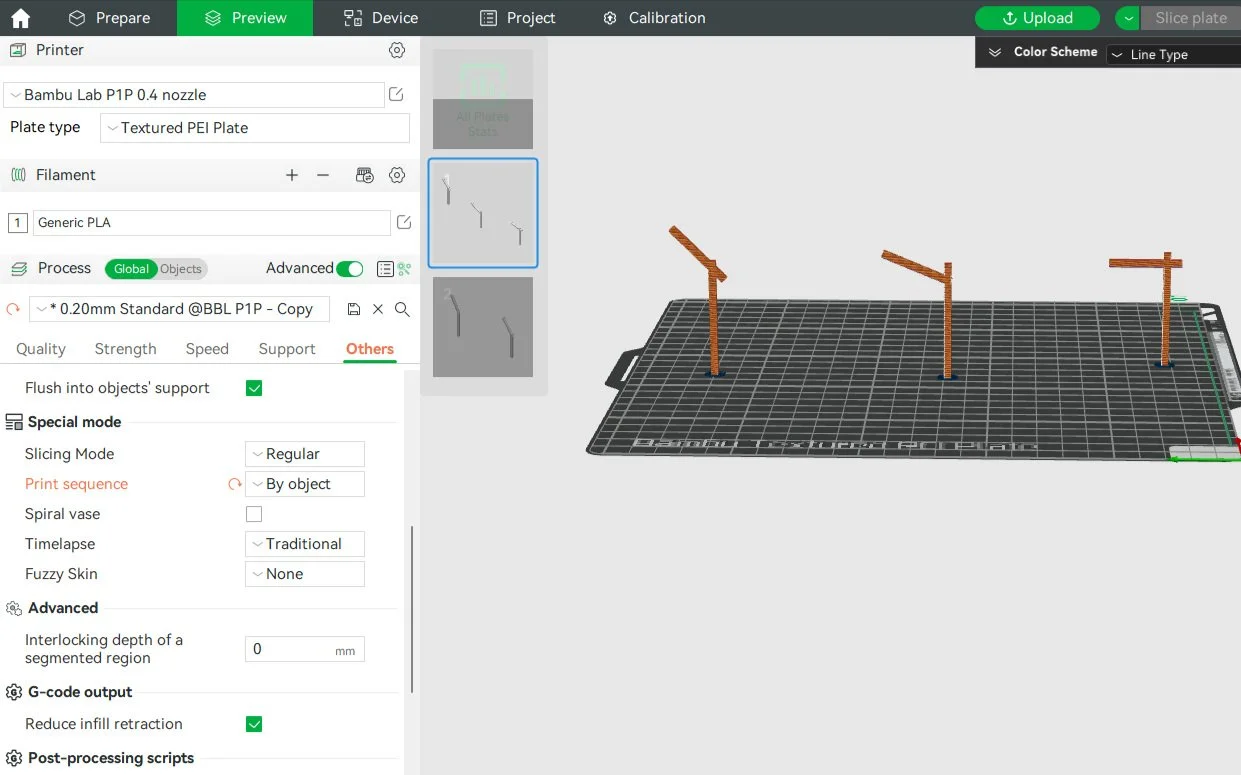Image resolution: width=1241 pixels, height=775 pixels.
Task: Edit the Generic PLA filament preset
Action: coord(404,222)
